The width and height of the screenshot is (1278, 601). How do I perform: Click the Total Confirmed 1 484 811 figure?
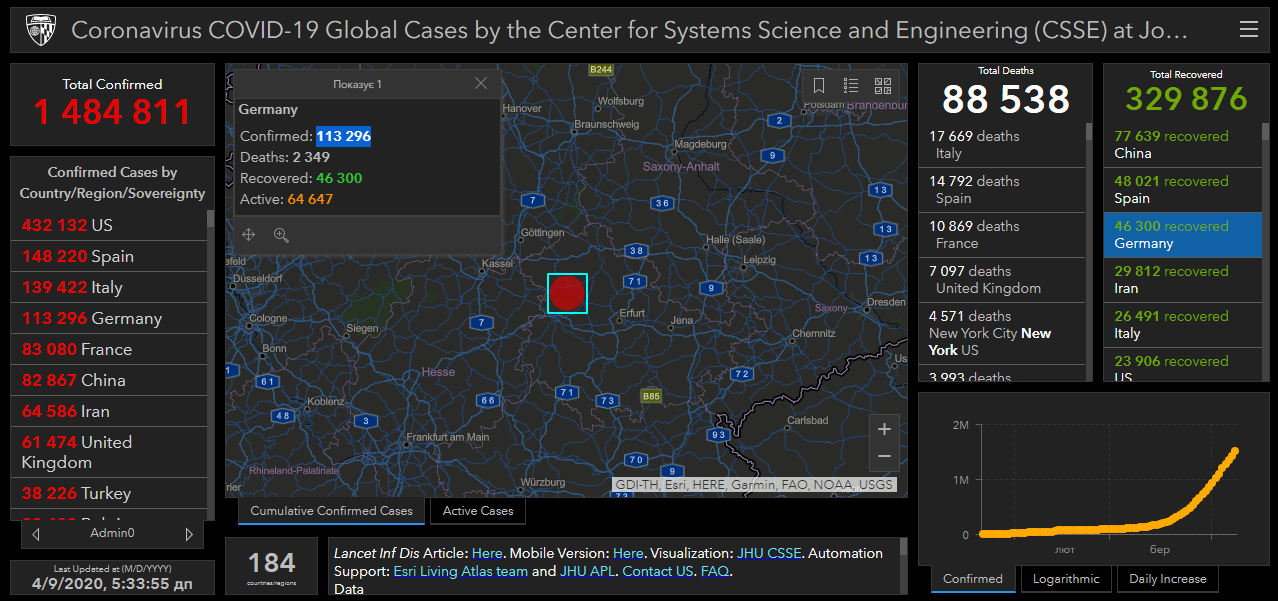click(x=112, y=112)
